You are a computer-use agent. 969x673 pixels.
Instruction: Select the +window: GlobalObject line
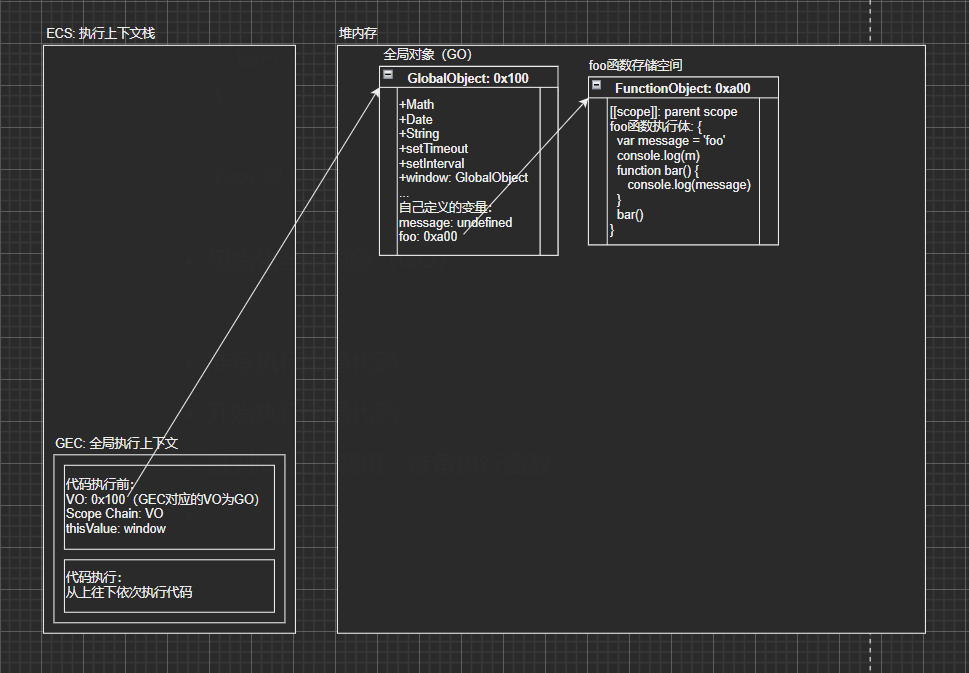coord(463,178)
